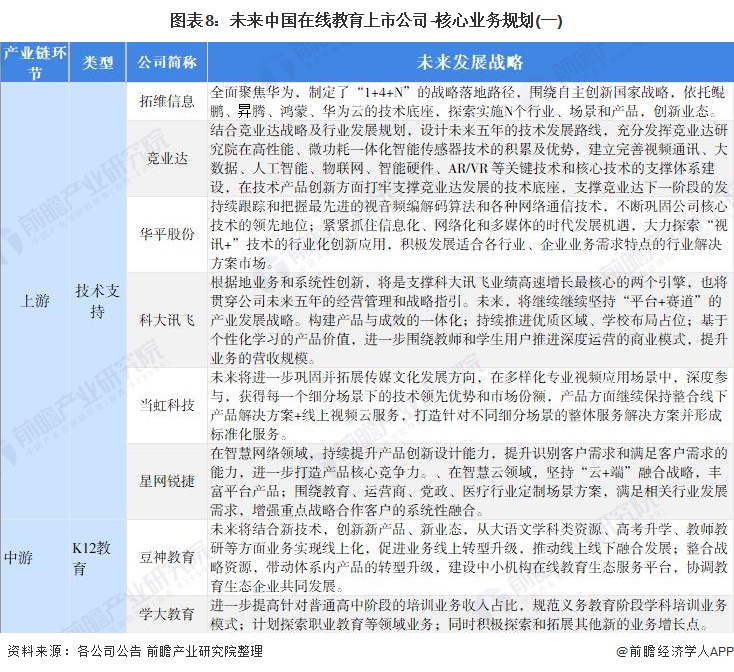This screenshot has width=734, height=672.
Task: Select the '产业链环节' column header
Action: 35,62
